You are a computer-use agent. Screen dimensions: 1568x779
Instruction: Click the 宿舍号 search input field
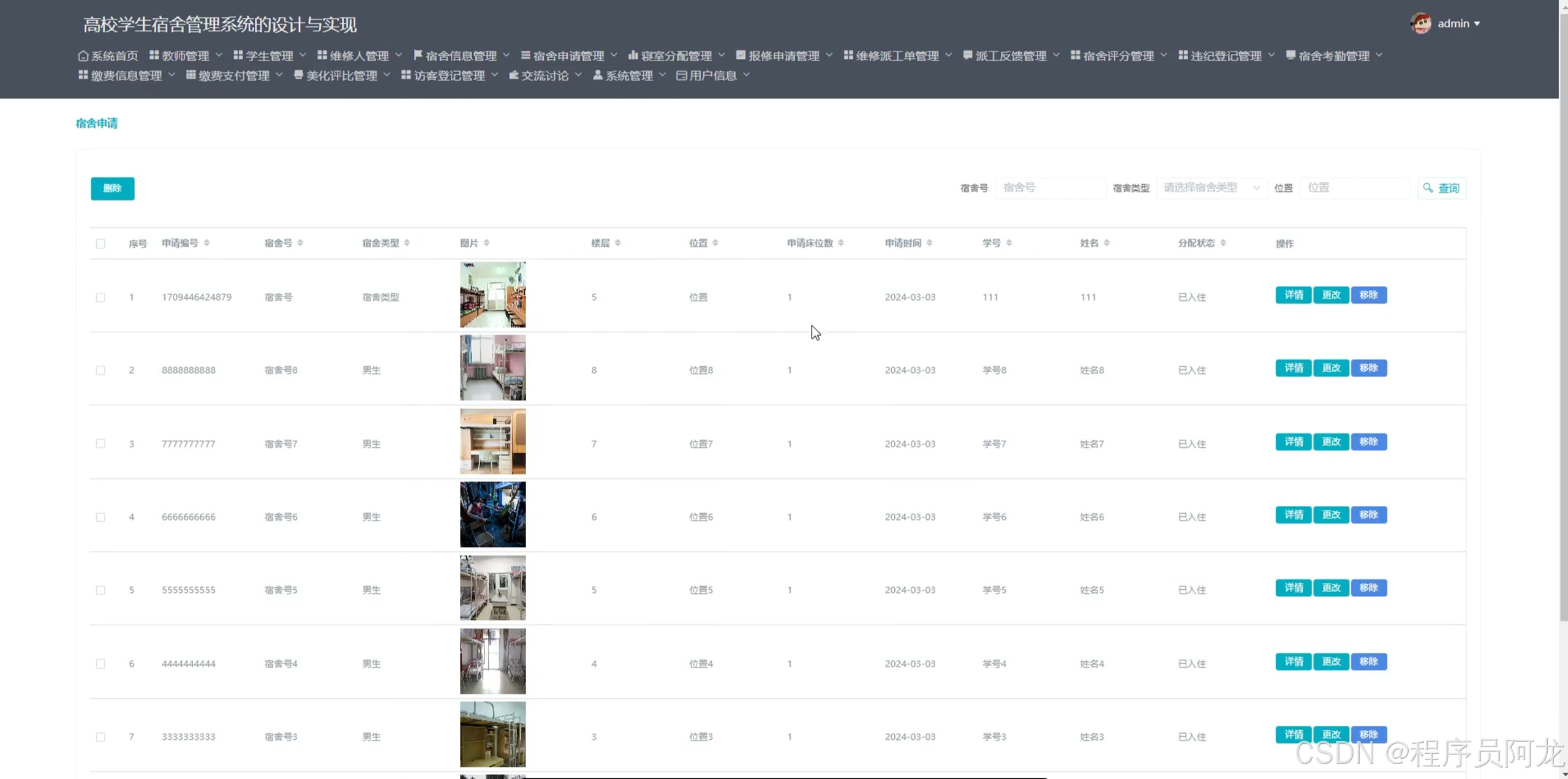(x=1049, y=188)
